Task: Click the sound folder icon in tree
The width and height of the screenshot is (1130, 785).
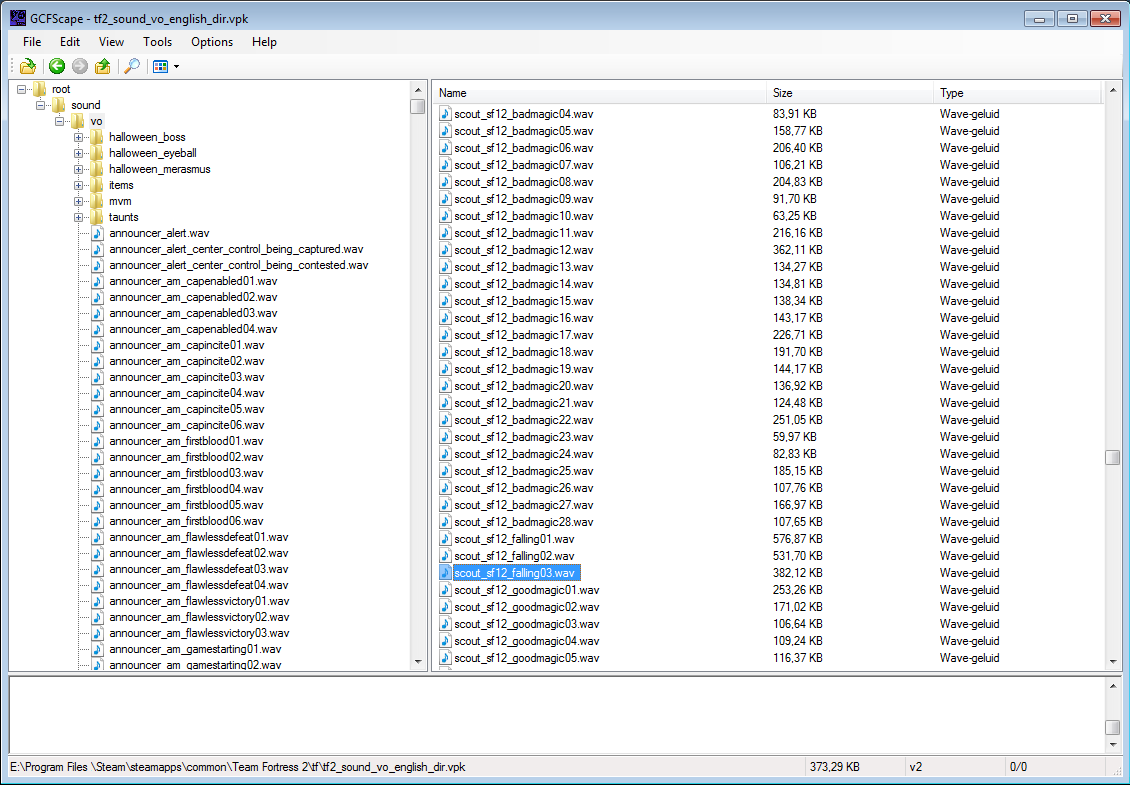Action: click(x=59, y=105)
